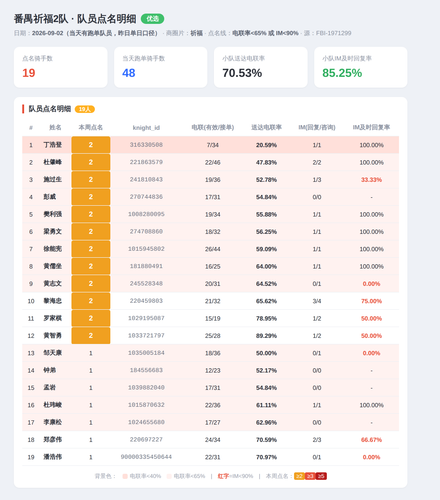Viewport: 440px width, 500px height.
Task: Click the legend swatch for 电联率<65%
Action: (x=169, y=476)
